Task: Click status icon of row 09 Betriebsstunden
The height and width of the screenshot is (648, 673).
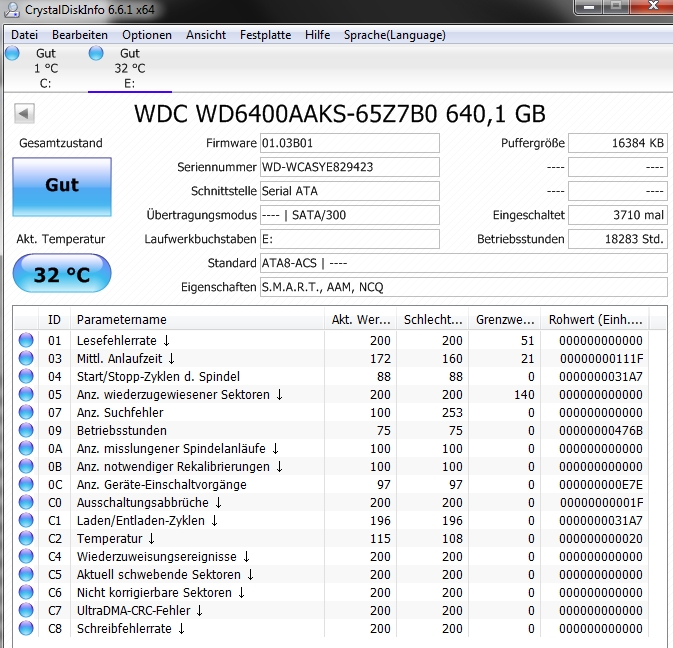Action: (26, 430)
